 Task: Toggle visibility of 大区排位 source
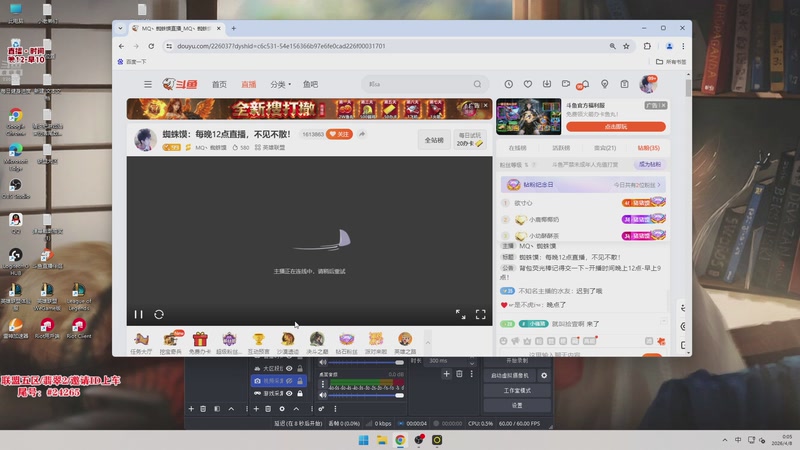289,368
